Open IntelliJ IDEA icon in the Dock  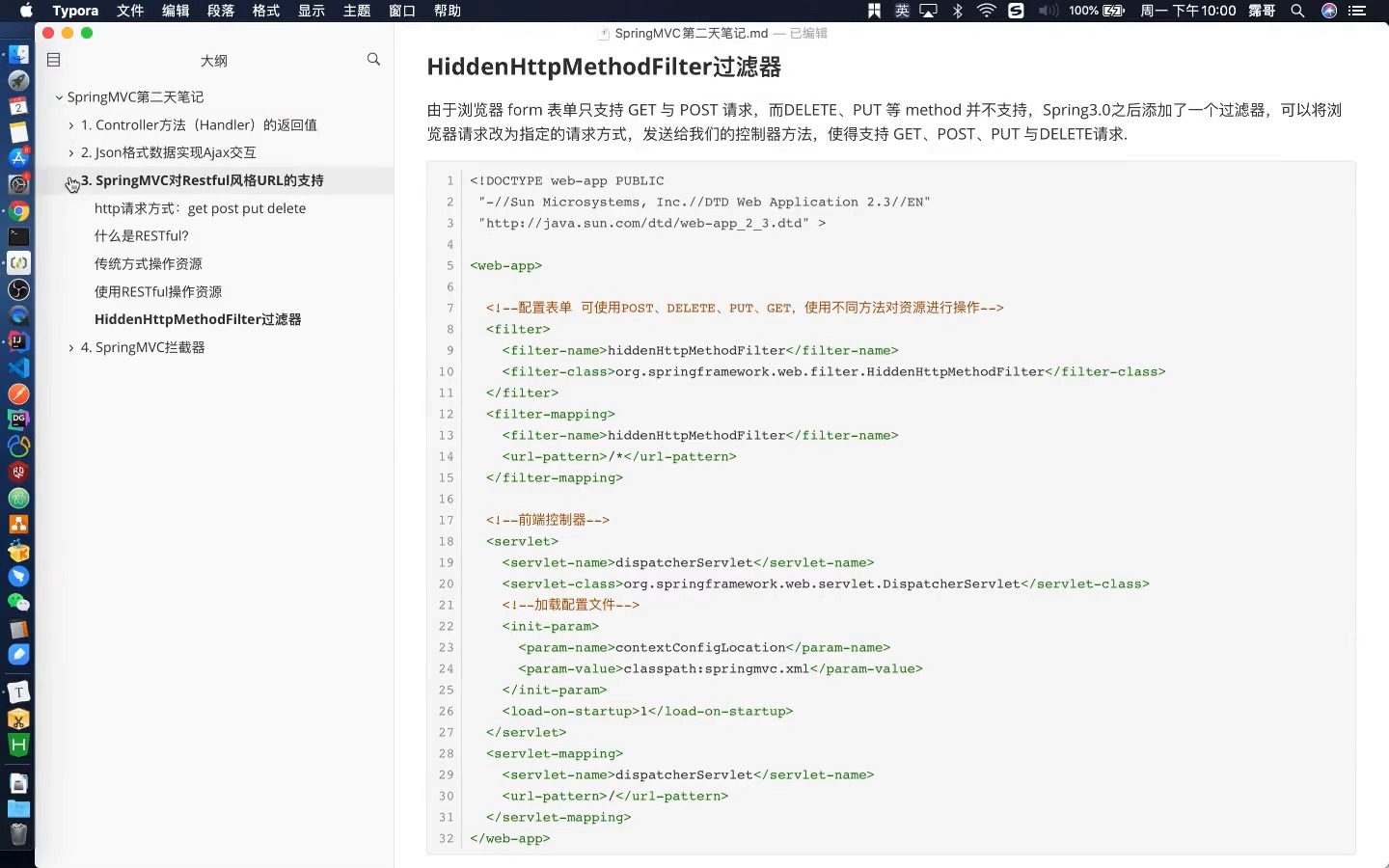click(18, 341)
